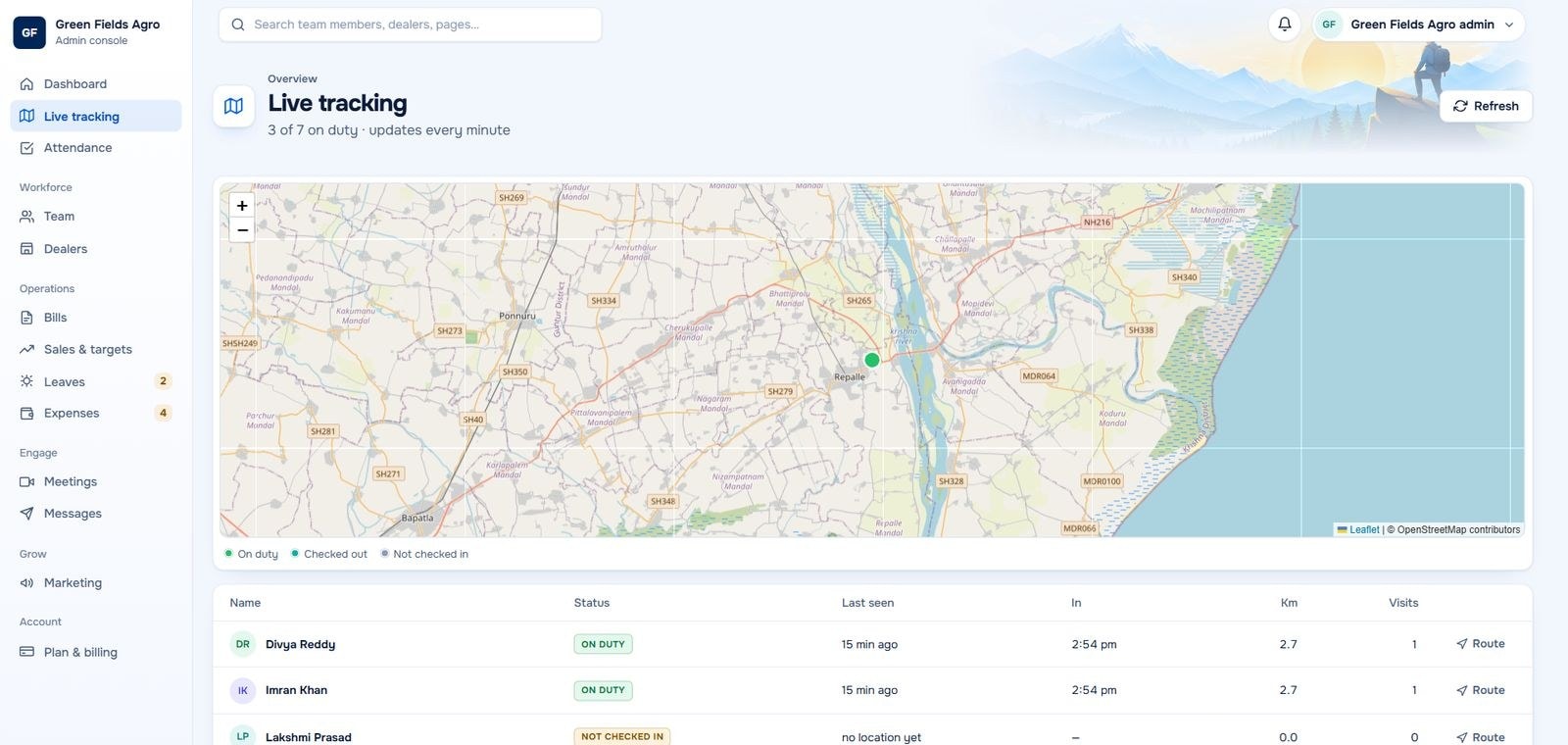
Task: Click the search magnifier icon
Action: 238,25
